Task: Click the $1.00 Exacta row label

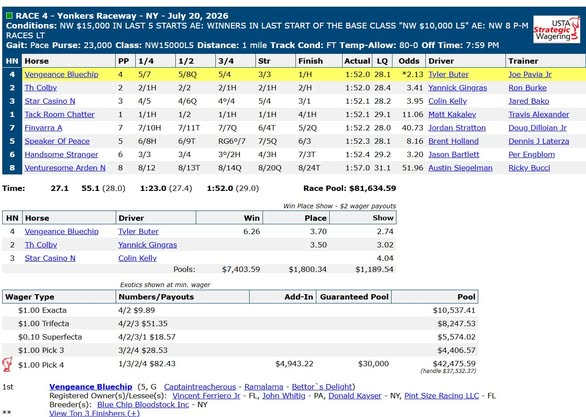Action: [42, 311]
